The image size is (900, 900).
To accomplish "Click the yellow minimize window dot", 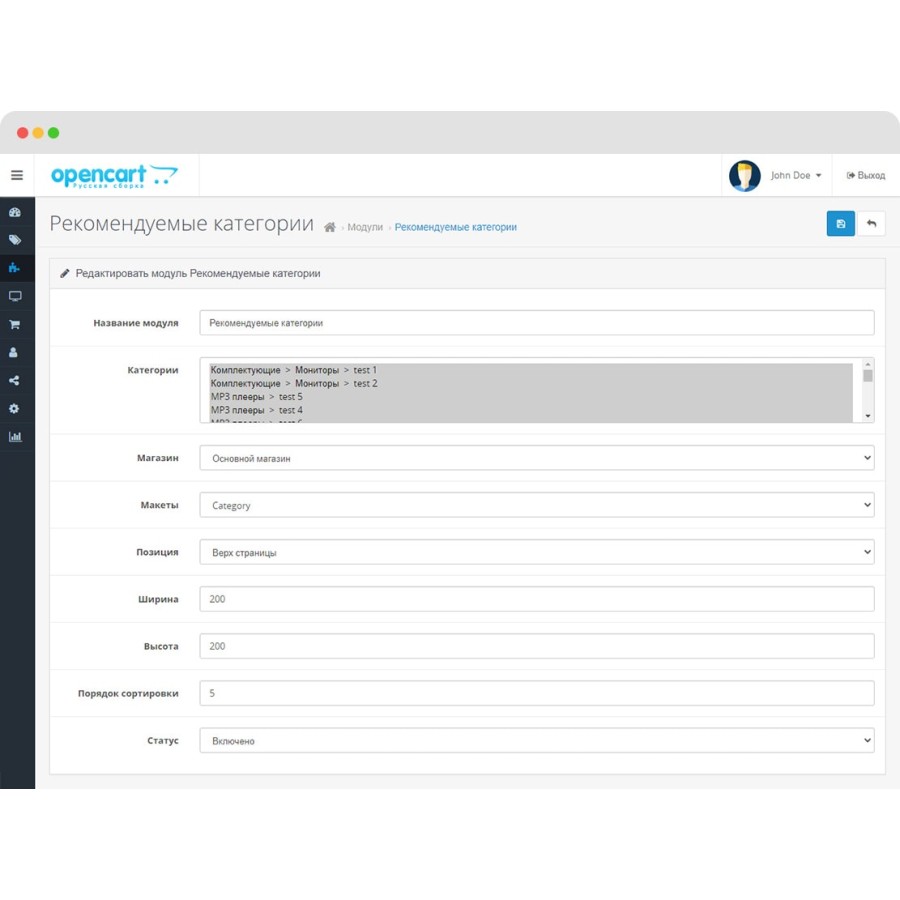I will tap(38, 133).
